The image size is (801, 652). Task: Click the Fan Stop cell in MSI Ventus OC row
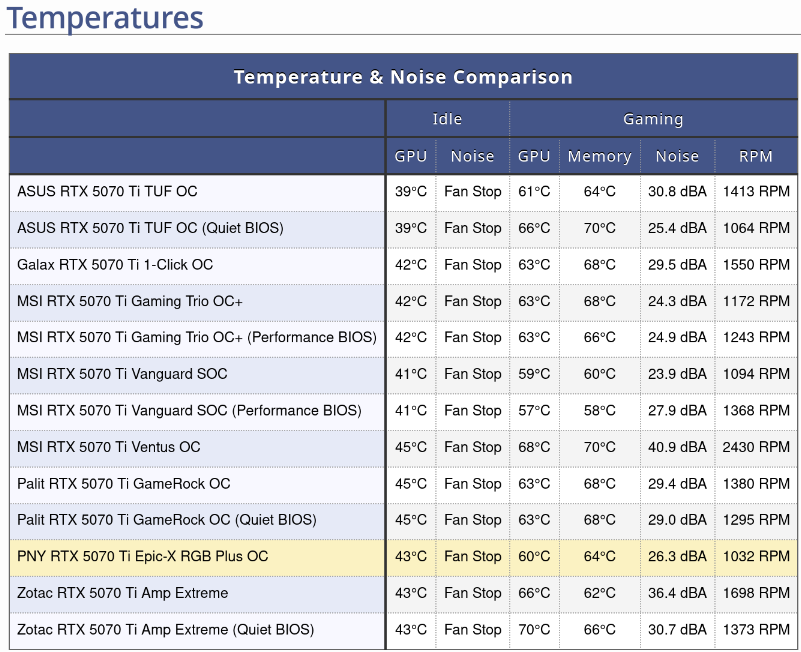[x=473, y=447]
